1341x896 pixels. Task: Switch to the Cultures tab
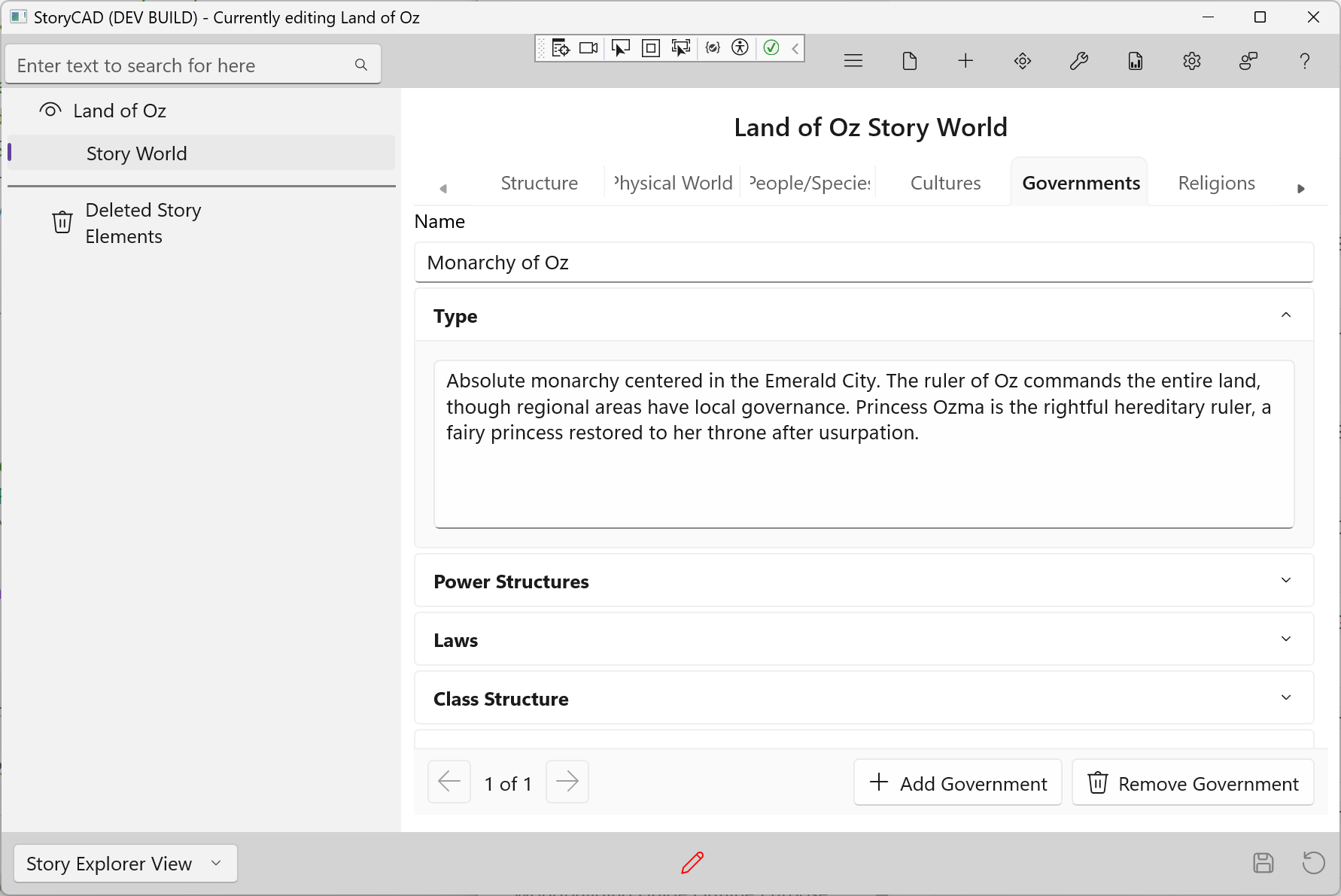945,183
